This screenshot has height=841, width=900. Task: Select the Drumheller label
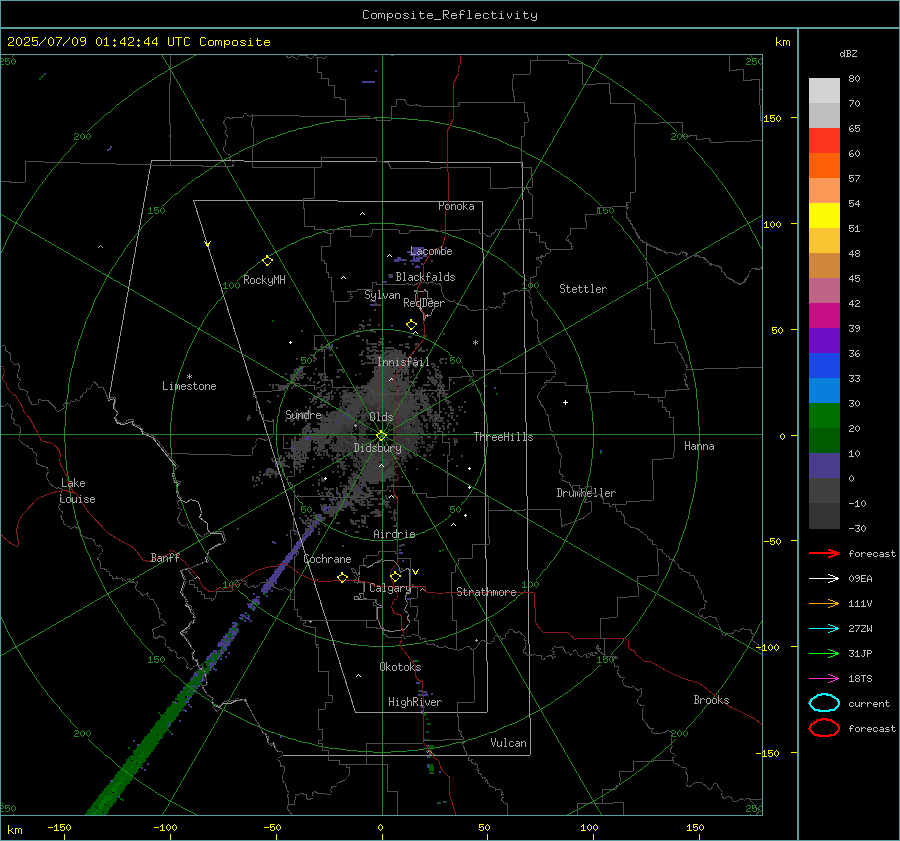586,493
